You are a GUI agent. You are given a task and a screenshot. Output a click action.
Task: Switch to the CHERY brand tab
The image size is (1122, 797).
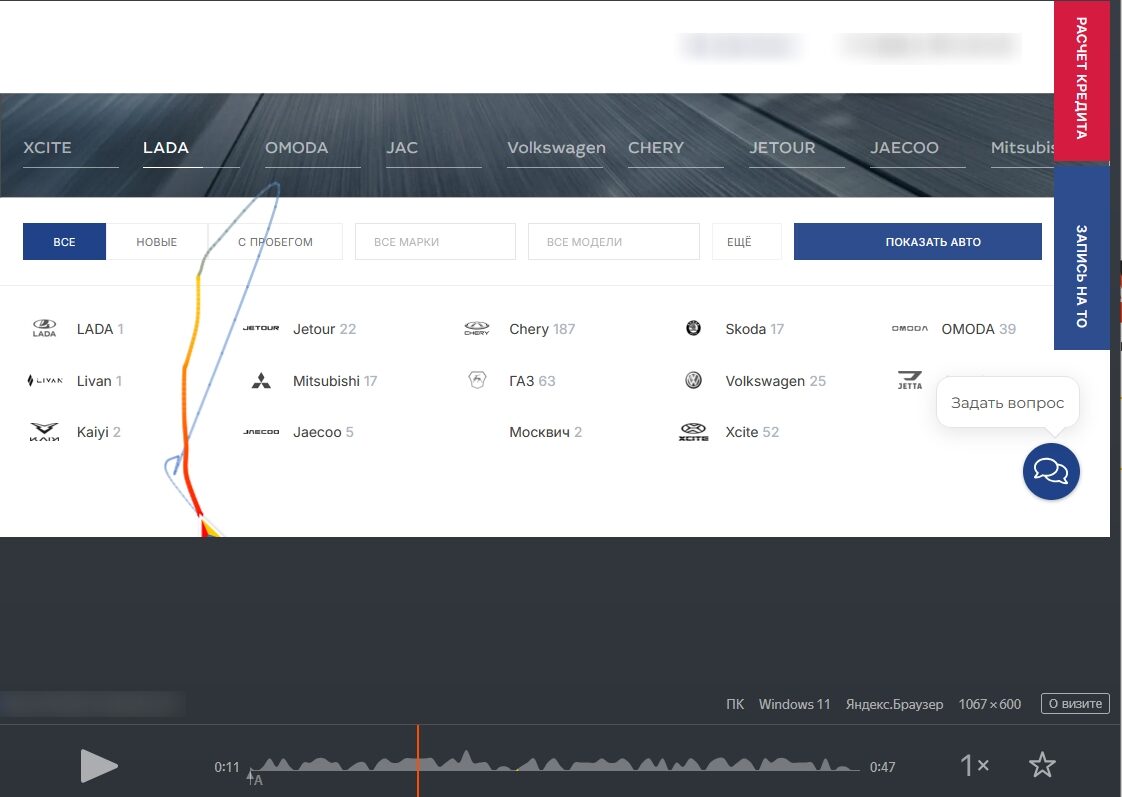pos(656,148)
